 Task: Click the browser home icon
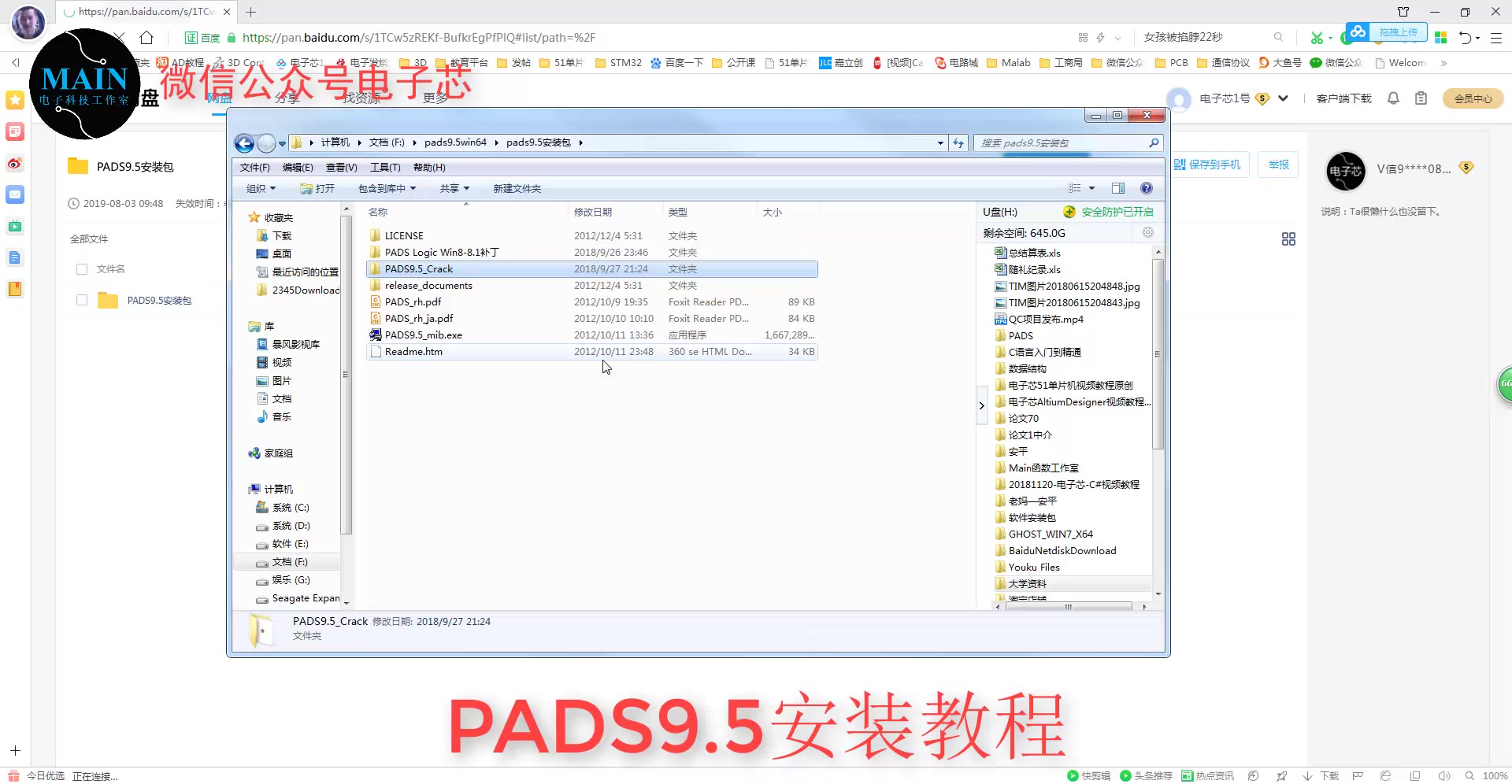pyautogui.click(x=146, y=37)
